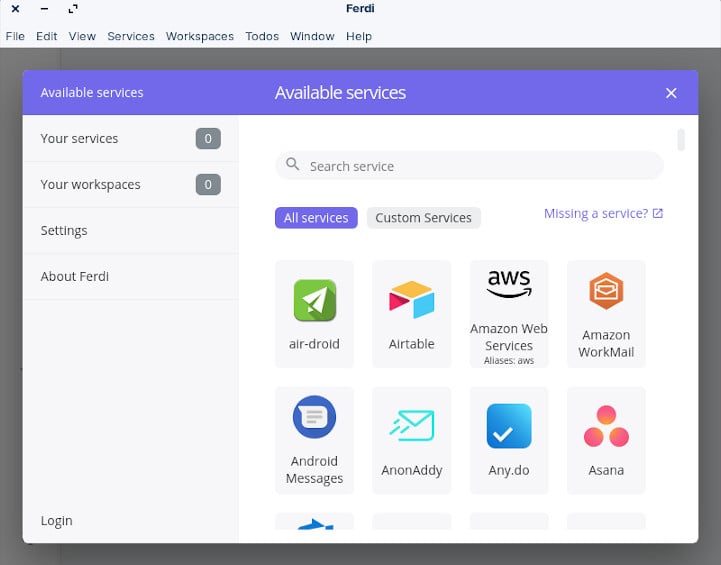721x565 pixels.
Task: Open the Help menu
Action: pos(359,36)
